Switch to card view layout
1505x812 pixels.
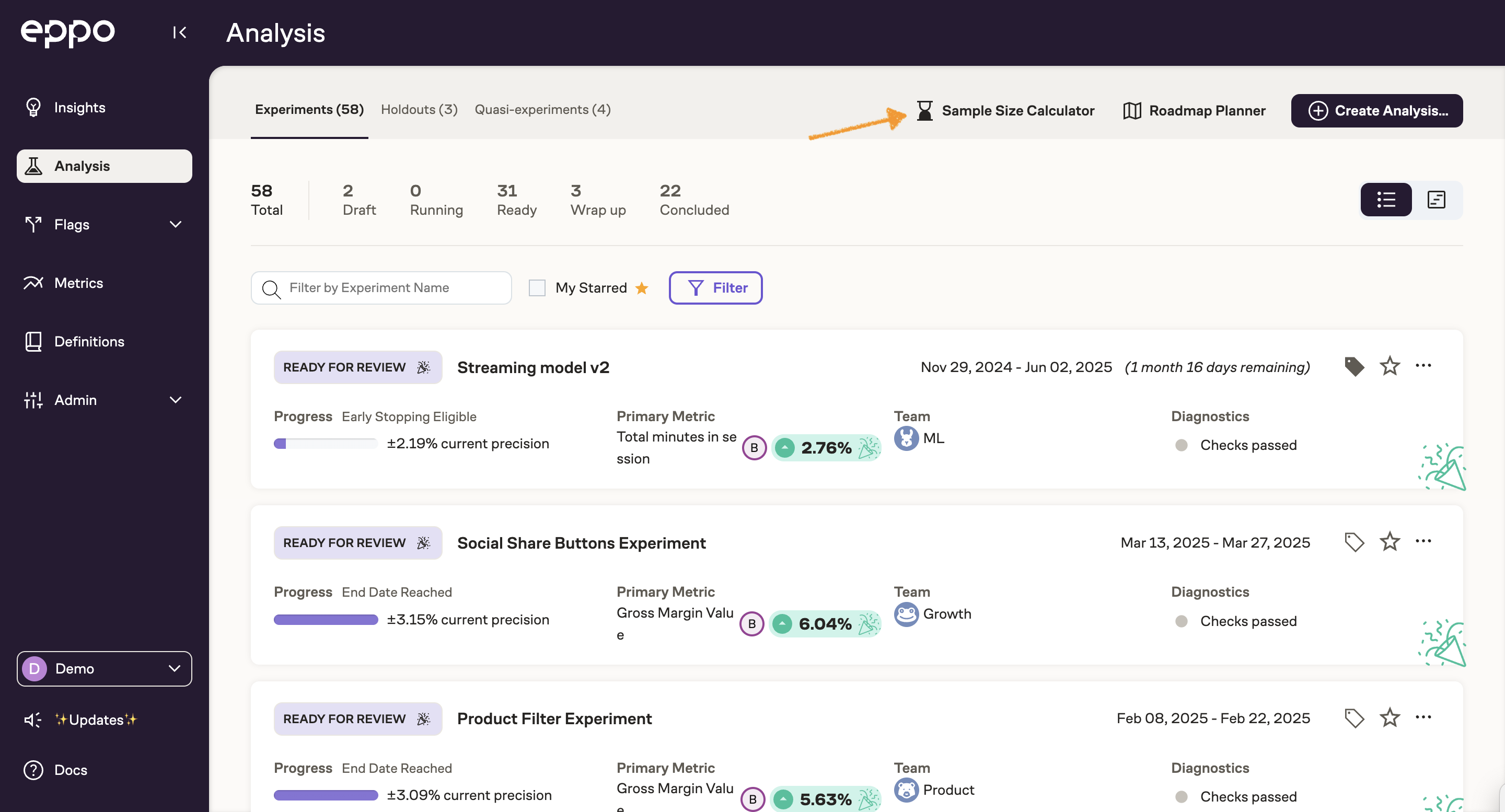pos(1436,200)
